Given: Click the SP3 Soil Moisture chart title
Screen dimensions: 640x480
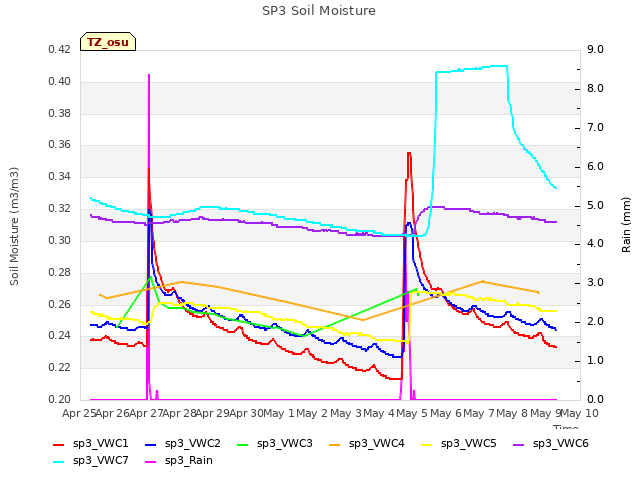Looking at the screenshot, I should (319, 11).
